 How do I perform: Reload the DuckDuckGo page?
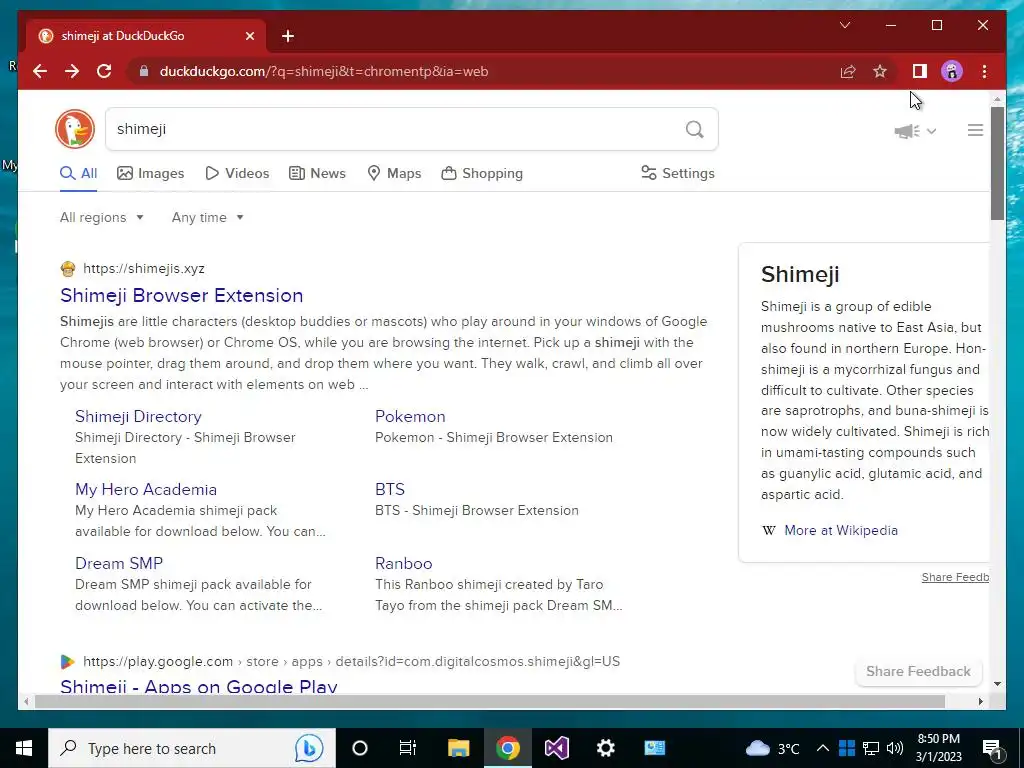[x=104, y=71]
